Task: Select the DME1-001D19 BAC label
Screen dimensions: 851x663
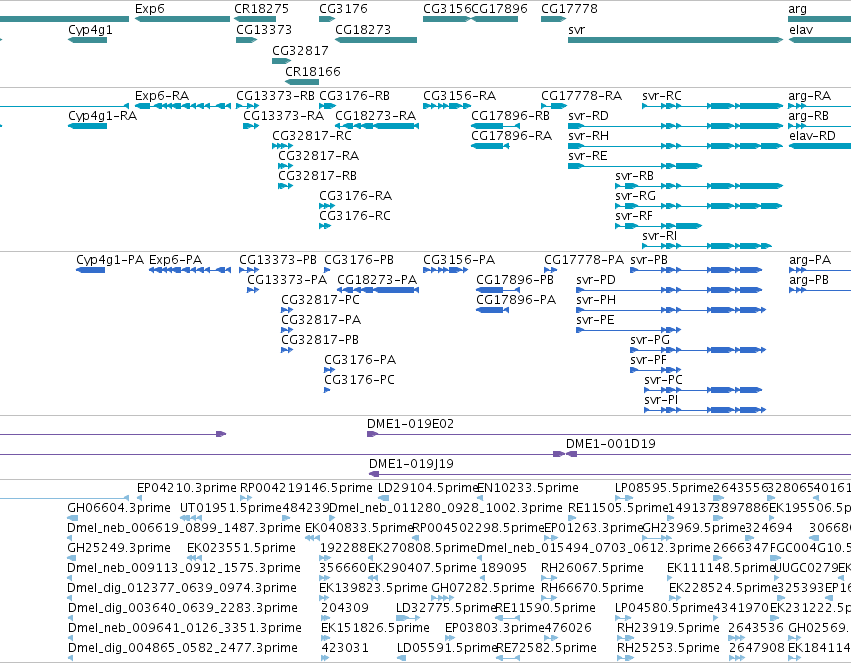Action: (x=611, y=443)
